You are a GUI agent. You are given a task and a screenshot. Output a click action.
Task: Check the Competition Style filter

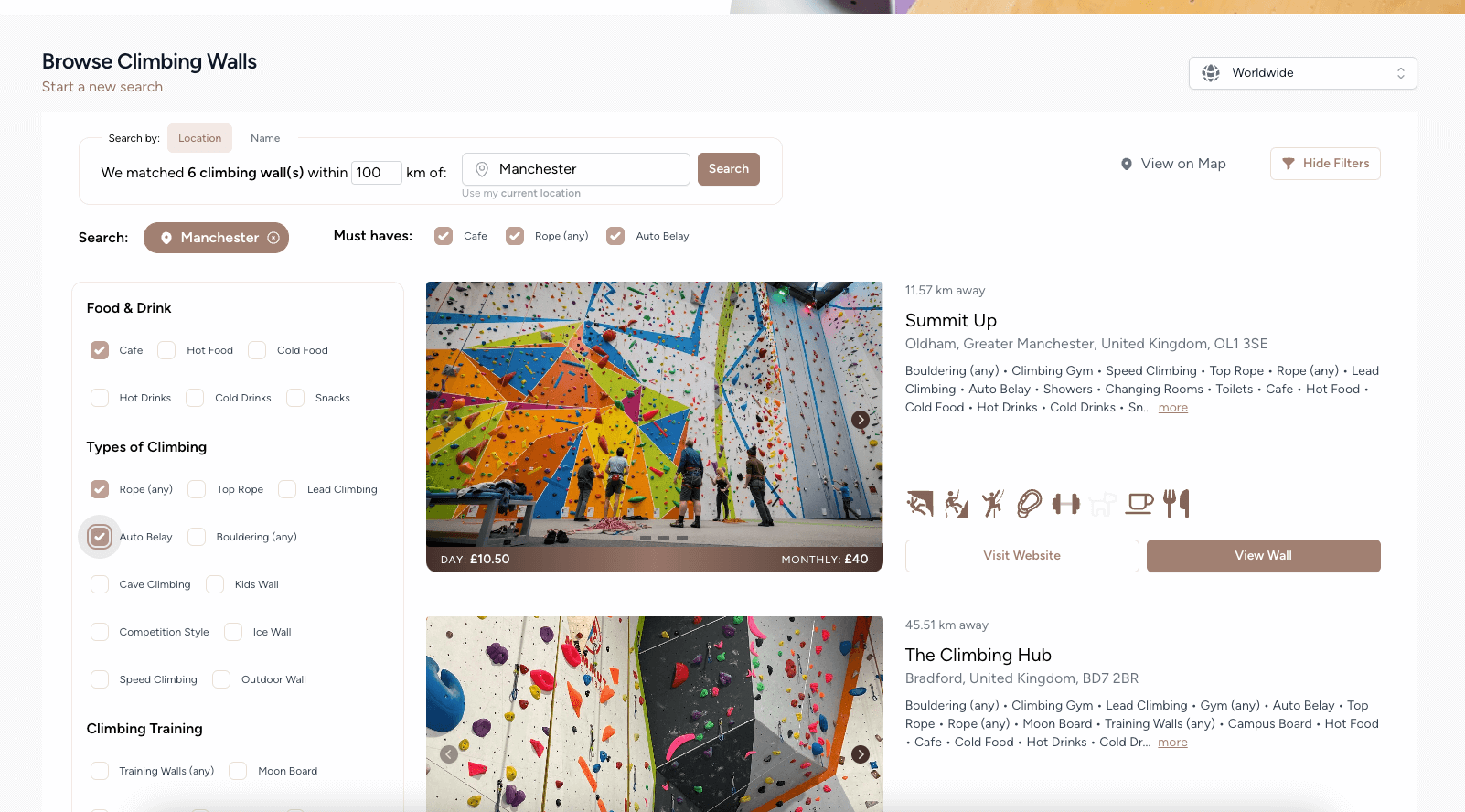point(100,632)
